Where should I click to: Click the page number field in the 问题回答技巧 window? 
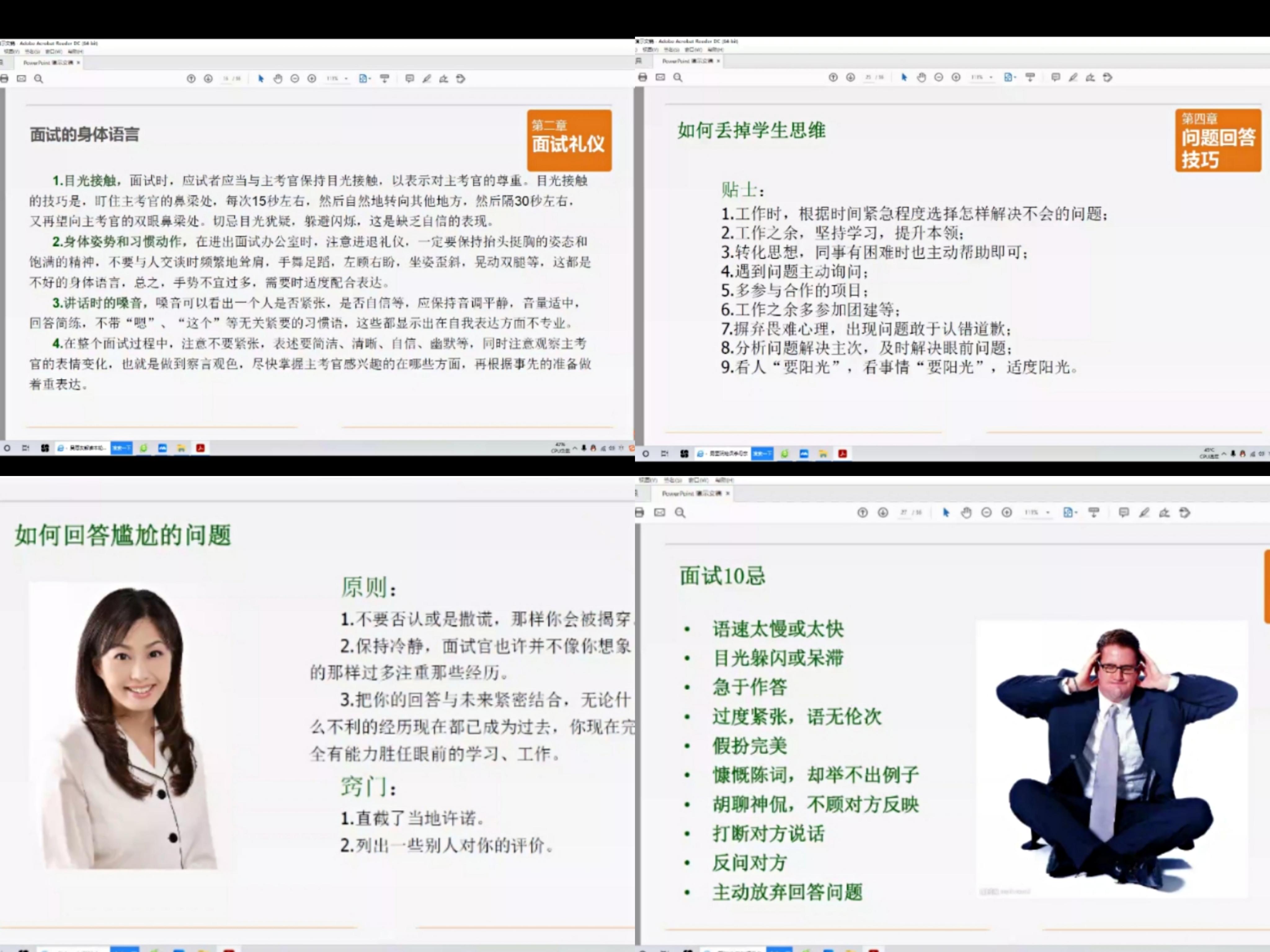click(x=868, y=77)
